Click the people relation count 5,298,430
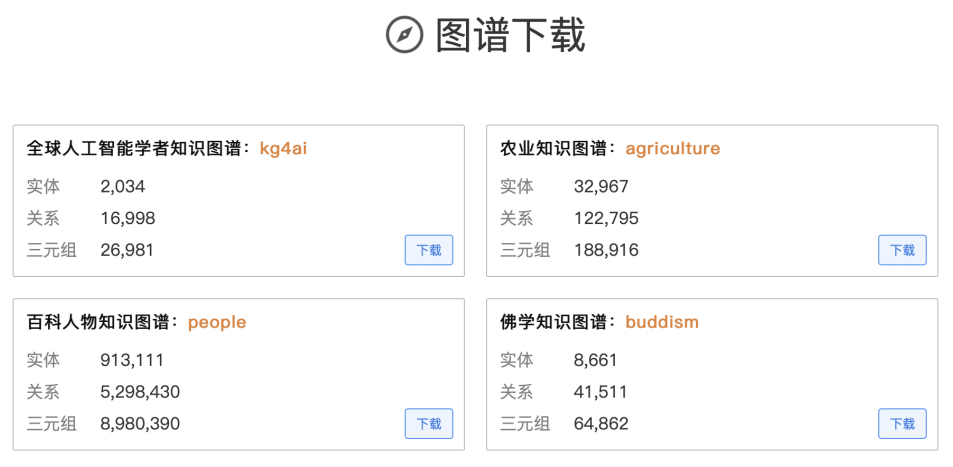This screenshot has width=953, height=467. click(x=140, y=392)
